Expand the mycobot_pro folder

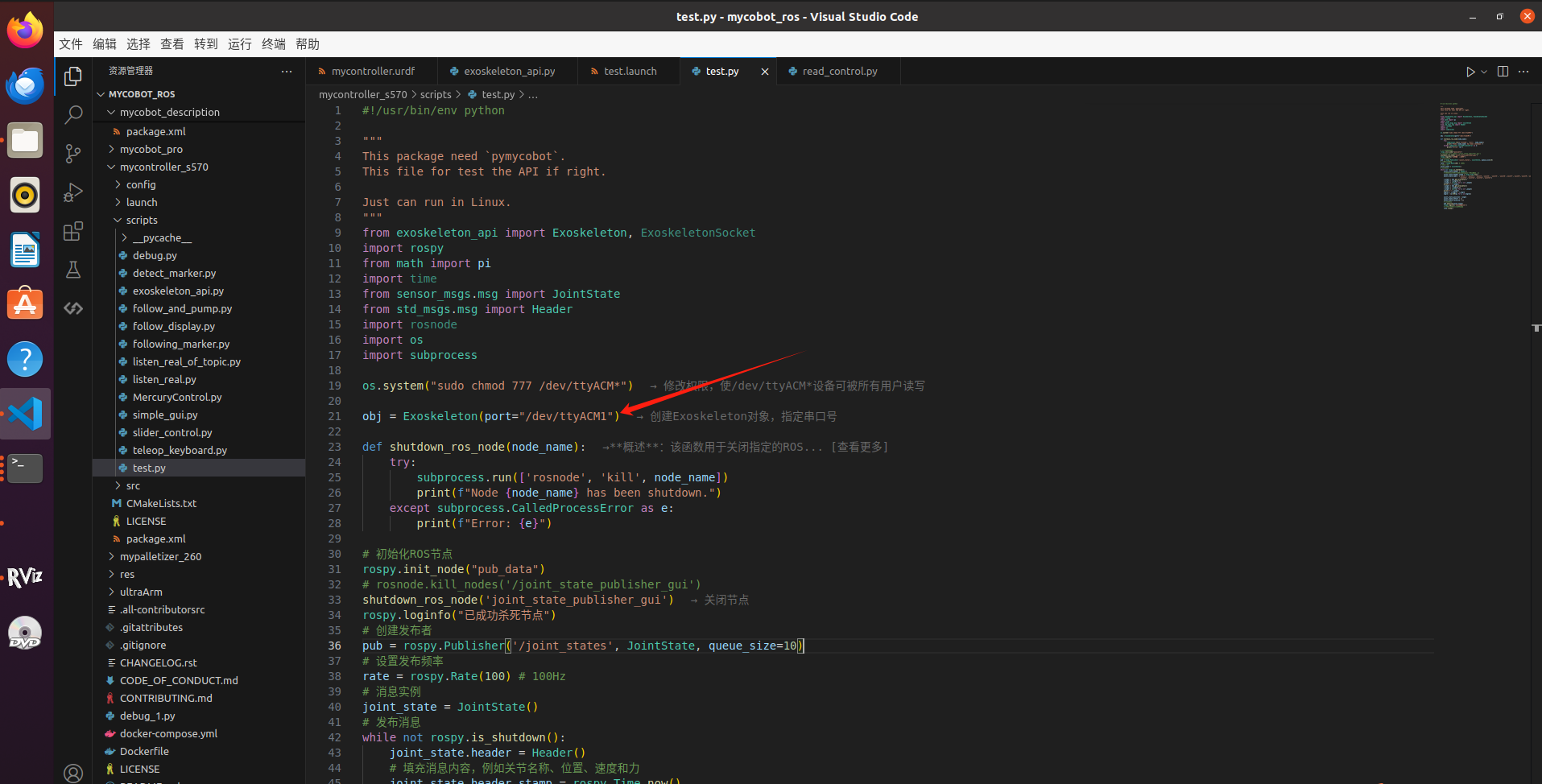click(199, 149)
